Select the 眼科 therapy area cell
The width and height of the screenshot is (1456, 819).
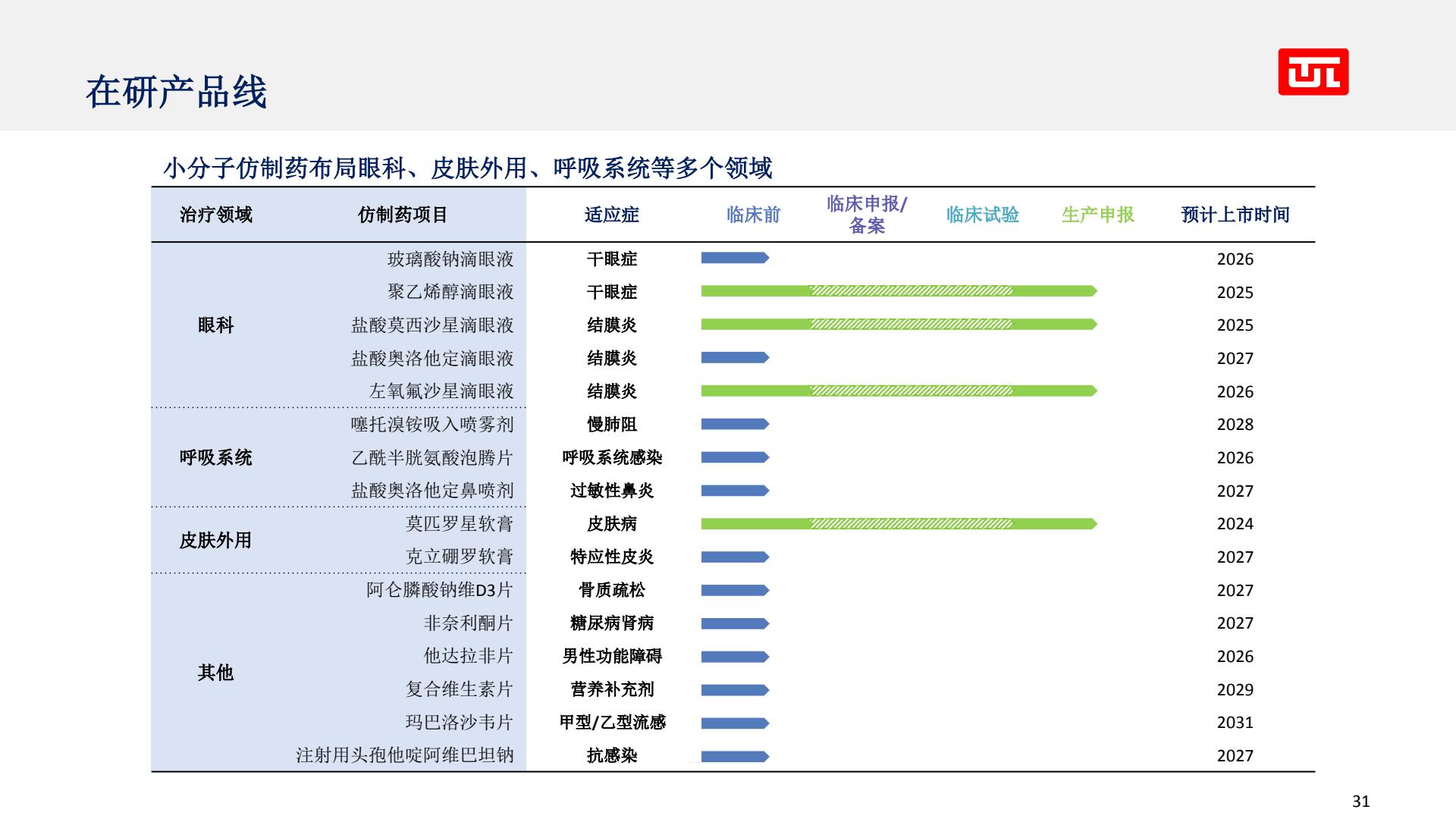(216, 325)
